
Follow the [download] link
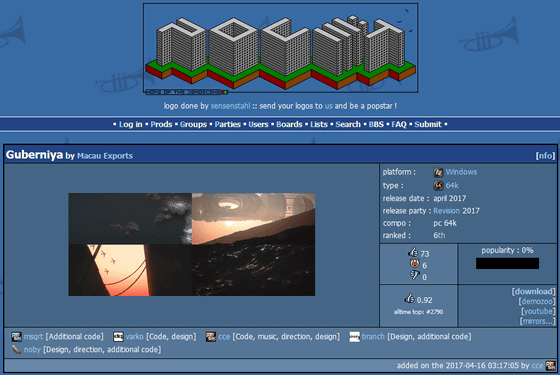pos(534,291)
